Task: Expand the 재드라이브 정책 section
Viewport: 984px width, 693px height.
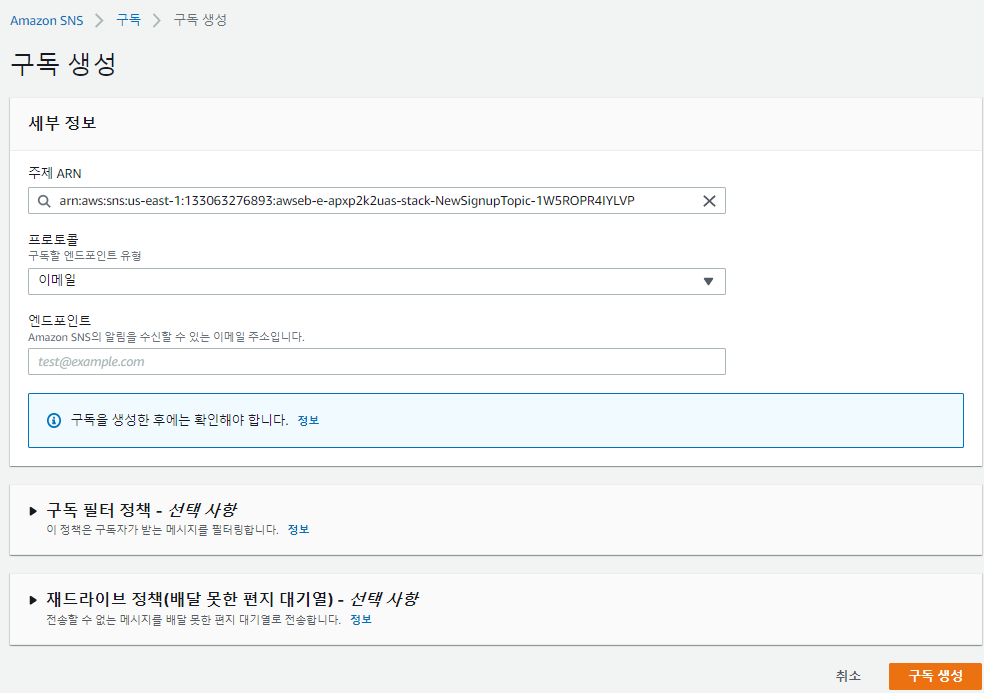Action: coord(33,600)
